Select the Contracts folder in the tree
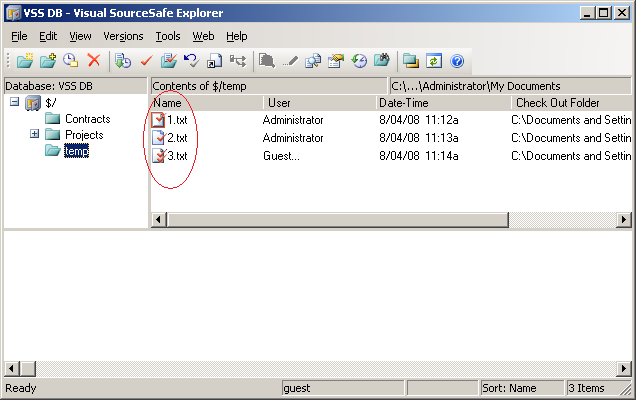This screenshot has height=400, width=636. (87, 119)
